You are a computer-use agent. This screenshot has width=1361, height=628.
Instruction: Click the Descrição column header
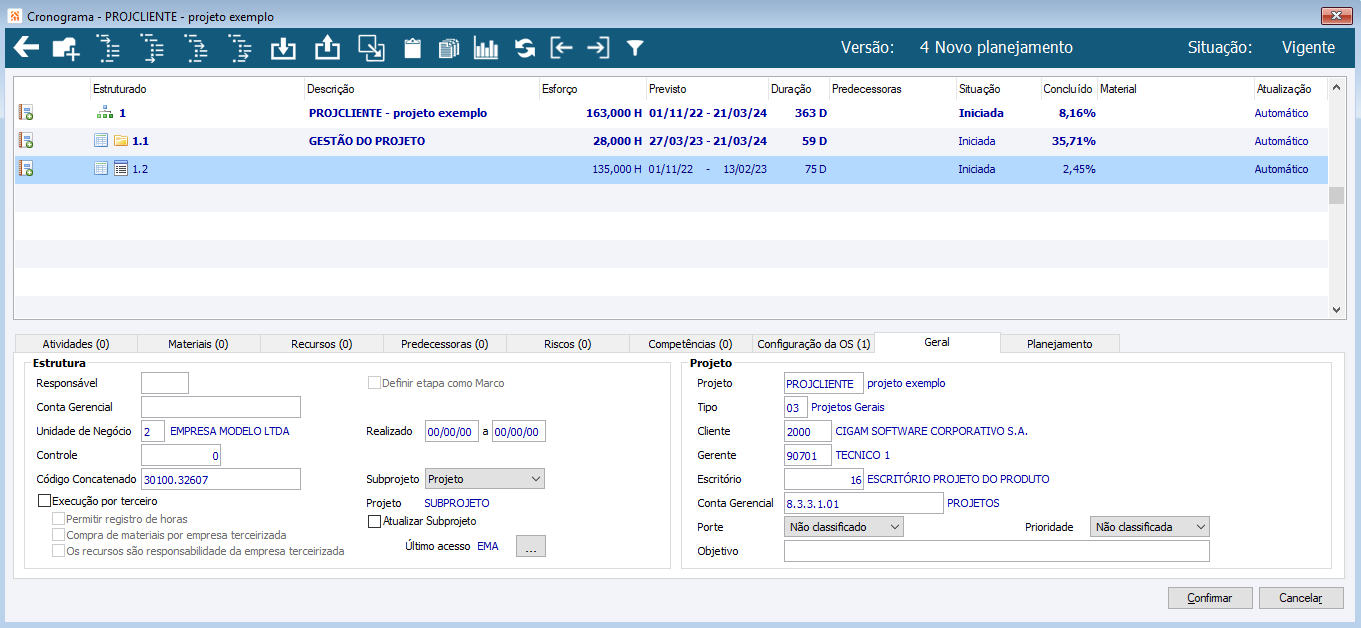421,89
